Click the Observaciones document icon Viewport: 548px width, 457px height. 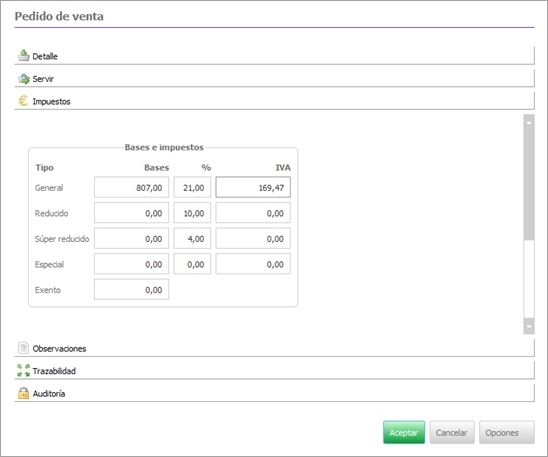coord(23,348)
